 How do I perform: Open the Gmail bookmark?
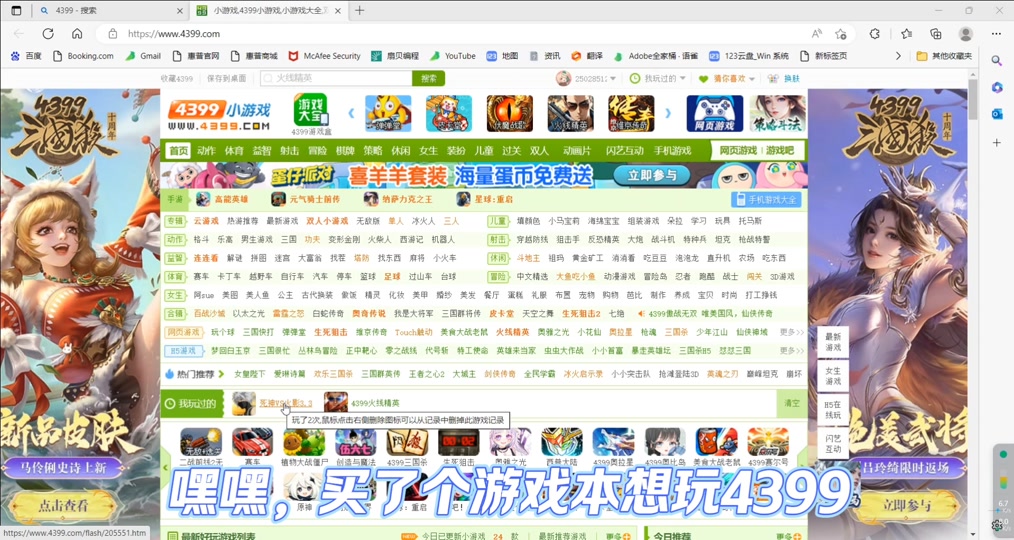point(144,56)
